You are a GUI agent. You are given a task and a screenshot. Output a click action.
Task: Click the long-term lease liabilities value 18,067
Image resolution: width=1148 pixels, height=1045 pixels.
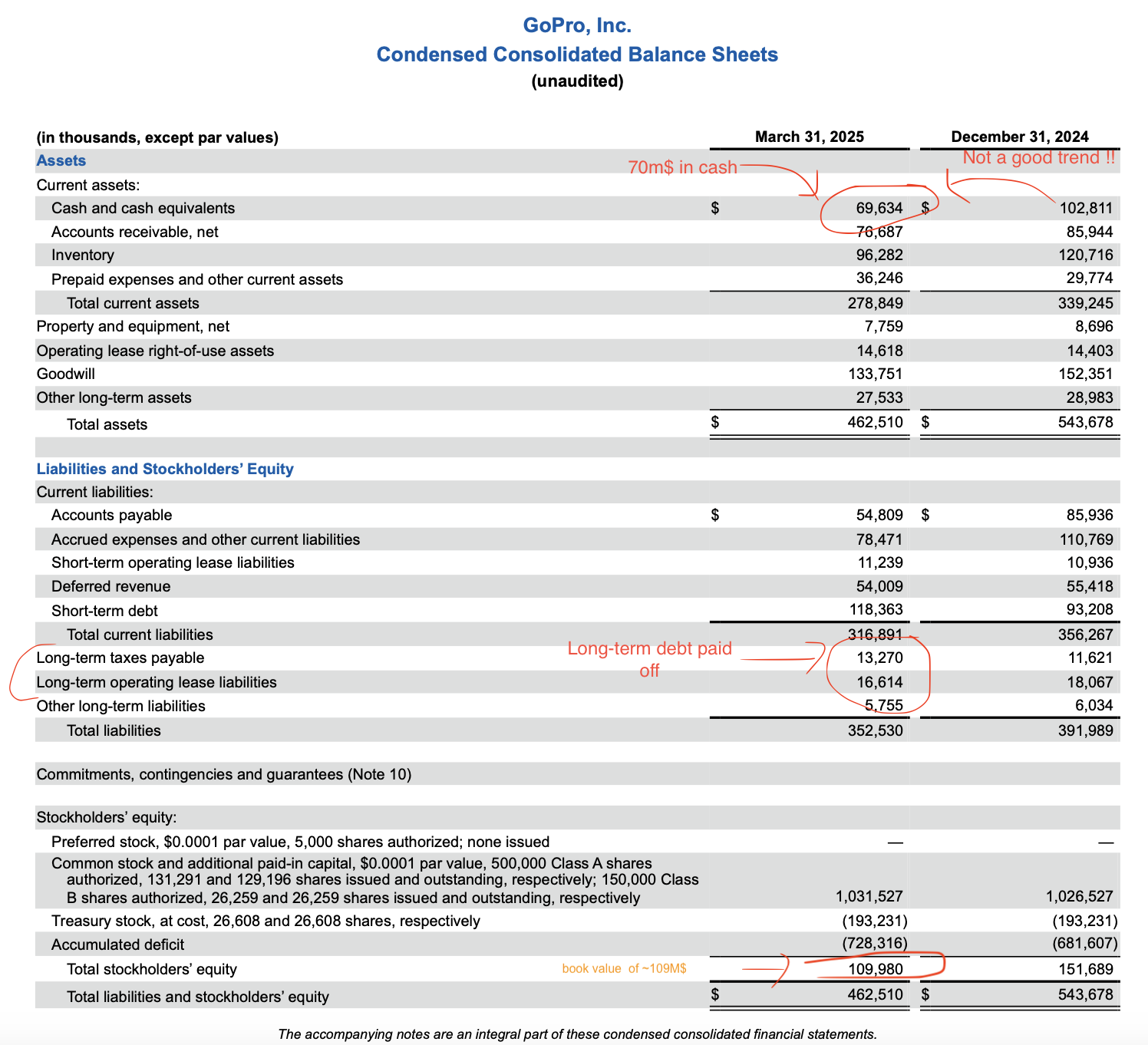coord(1090,682)
